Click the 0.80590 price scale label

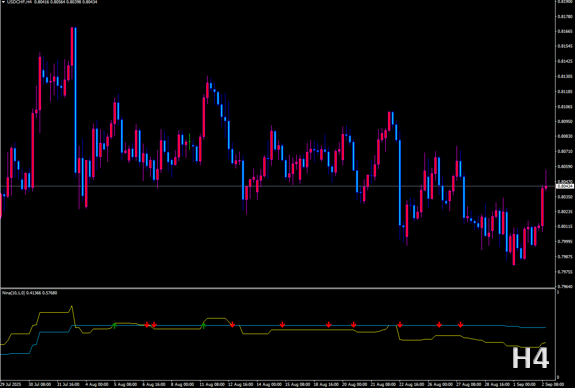click(565, 166)
